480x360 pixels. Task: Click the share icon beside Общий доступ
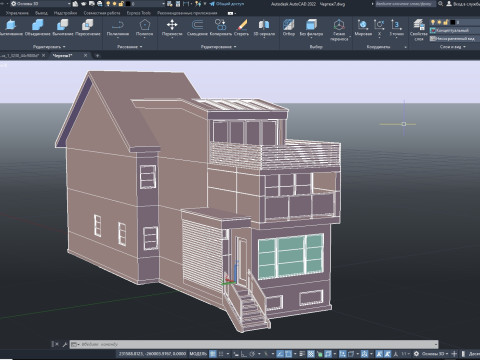click(x=212, y=4)
